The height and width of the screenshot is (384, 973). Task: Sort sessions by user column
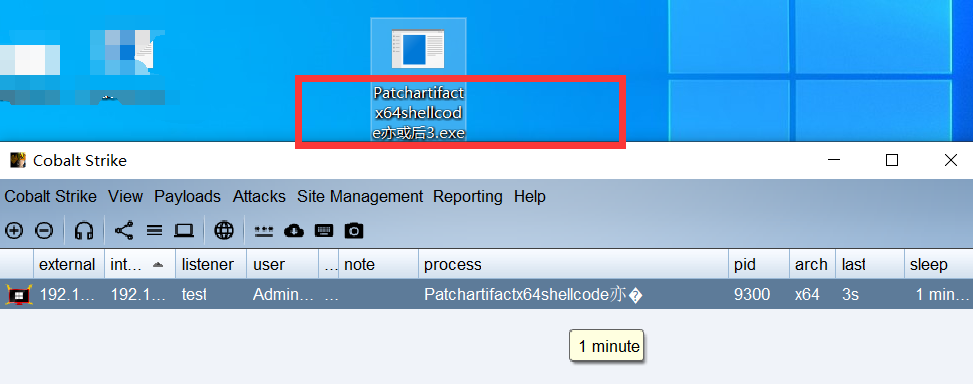(282, 264)
